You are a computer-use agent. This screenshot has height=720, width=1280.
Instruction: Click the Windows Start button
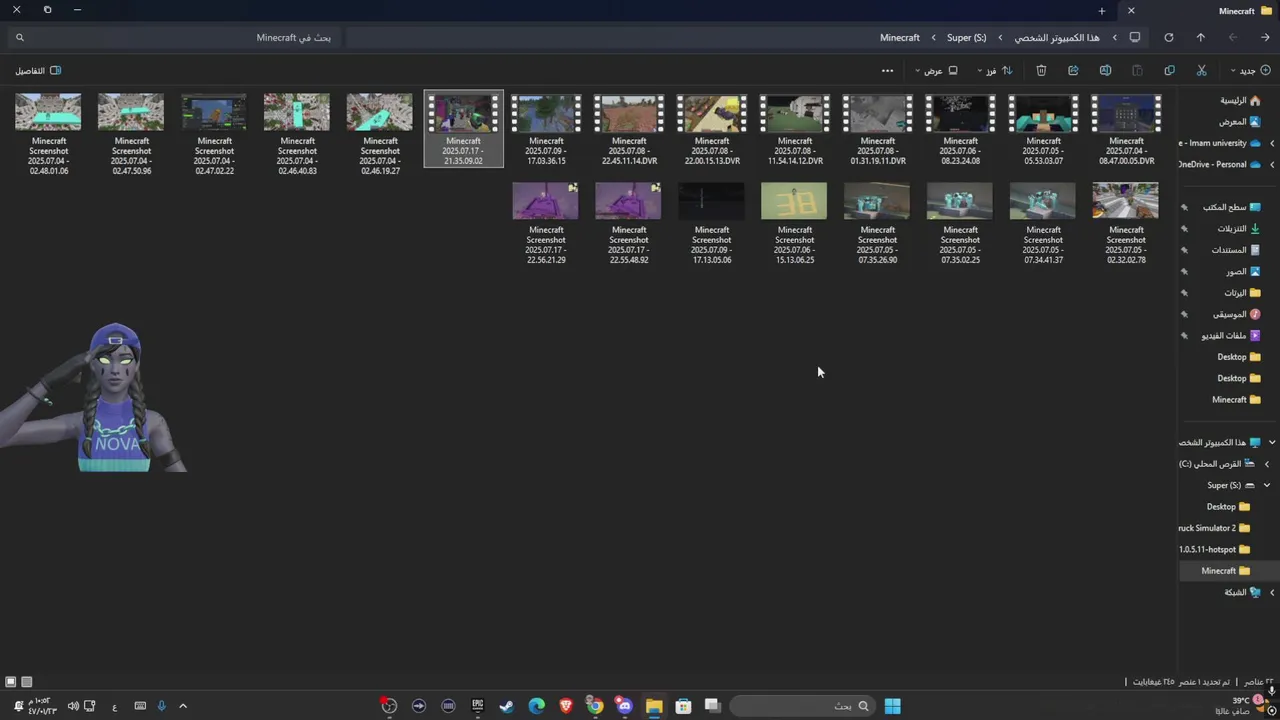(892, 706)
